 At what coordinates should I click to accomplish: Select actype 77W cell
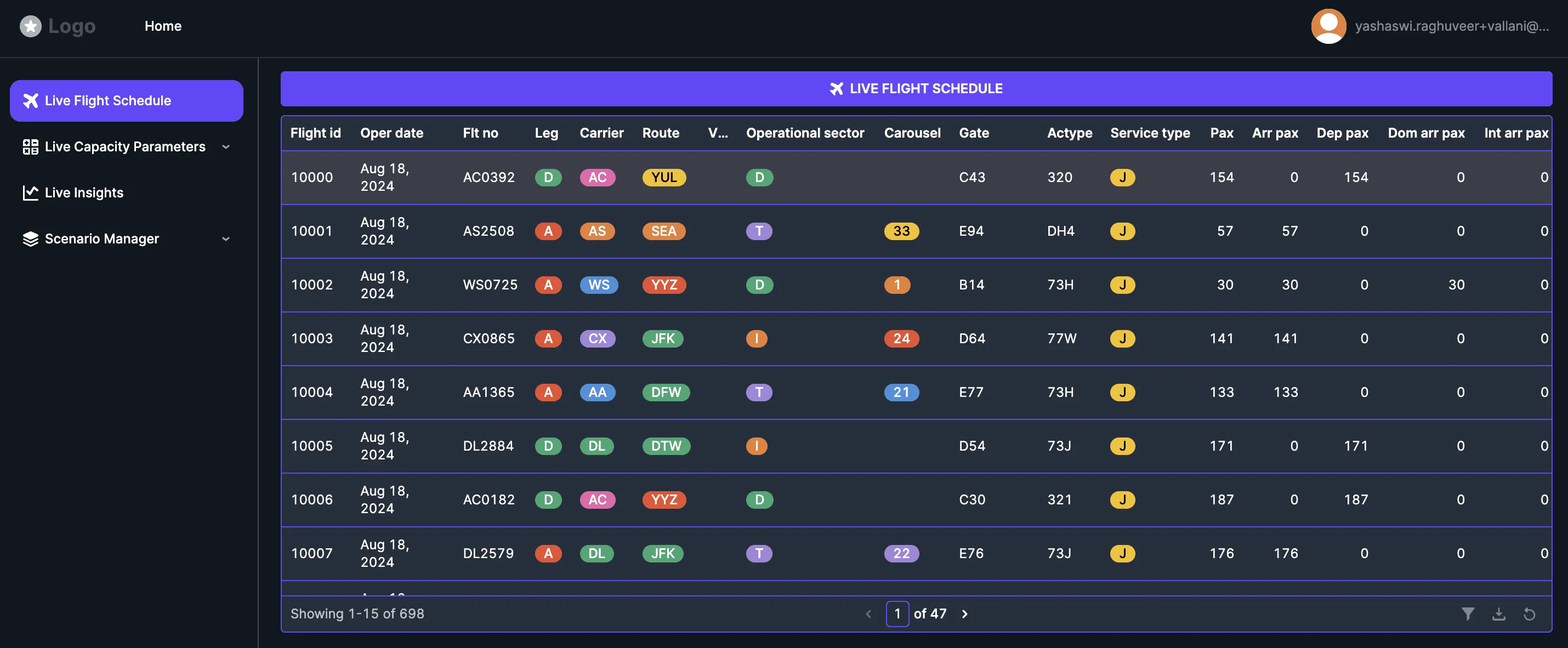click(1061, 338)
